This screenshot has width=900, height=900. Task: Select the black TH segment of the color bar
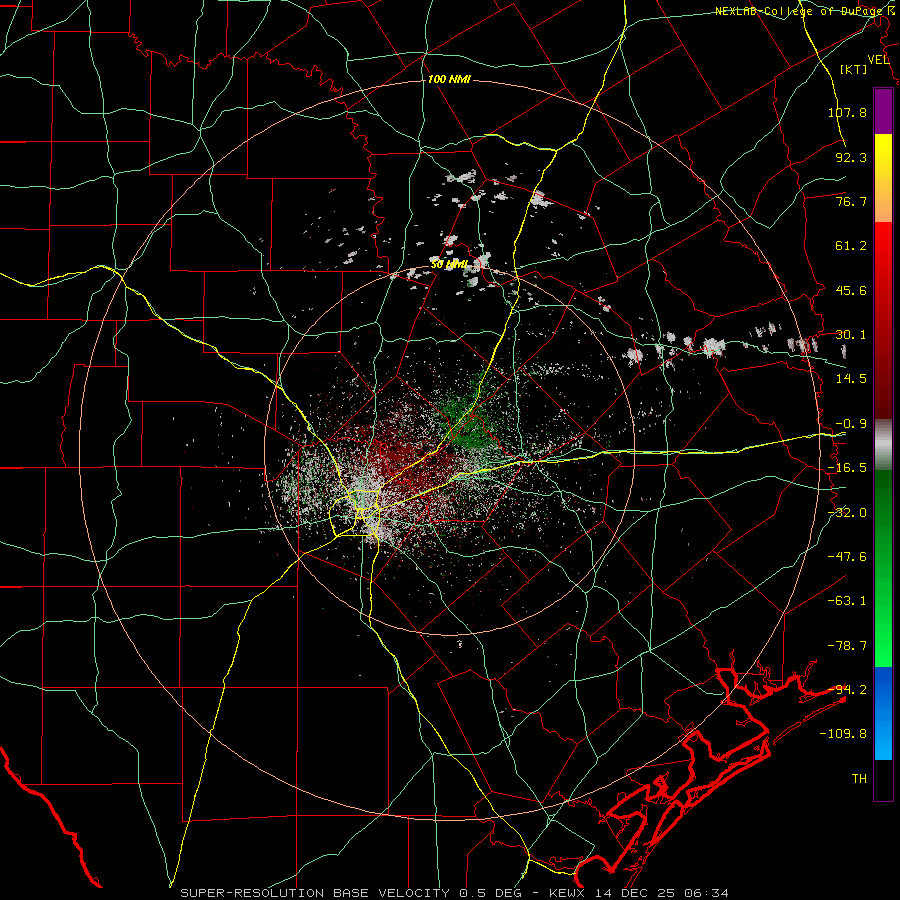click(883, 780)
